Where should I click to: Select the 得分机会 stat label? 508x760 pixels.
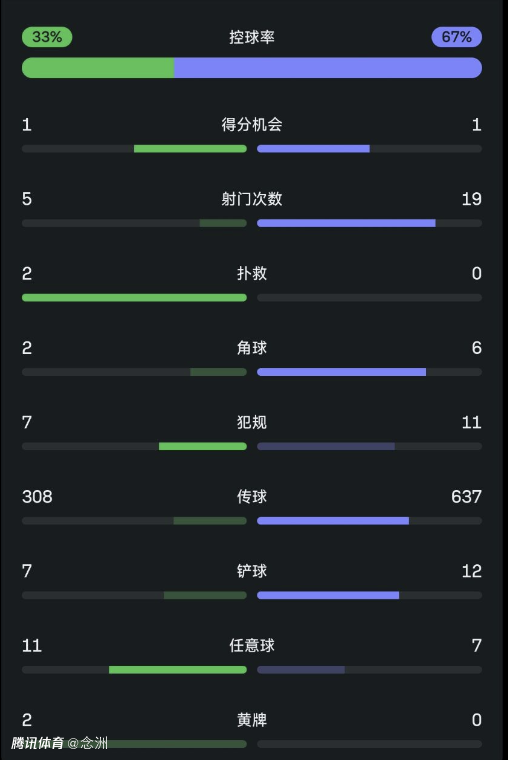tap(252, 125)
